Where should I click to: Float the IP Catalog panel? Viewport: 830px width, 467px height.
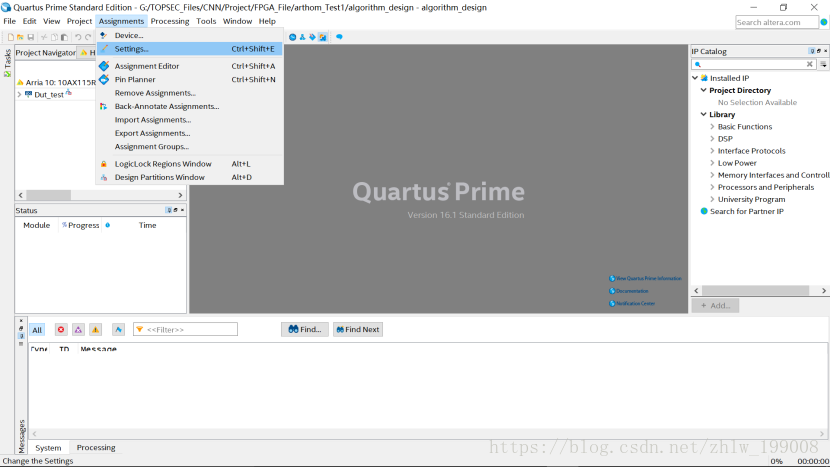[819, 51]
